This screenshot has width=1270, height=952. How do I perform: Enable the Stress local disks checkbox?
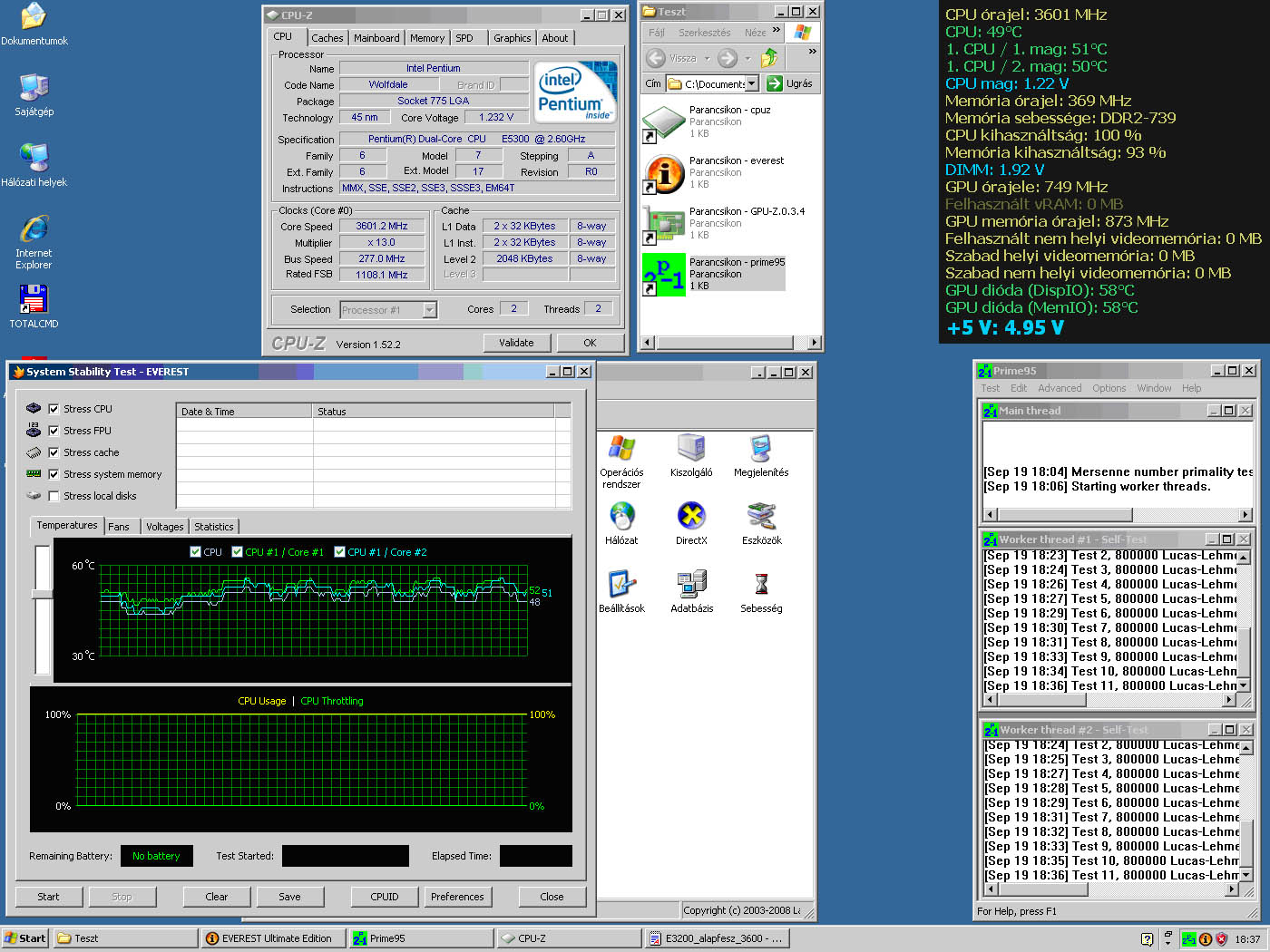coord(54,496)
